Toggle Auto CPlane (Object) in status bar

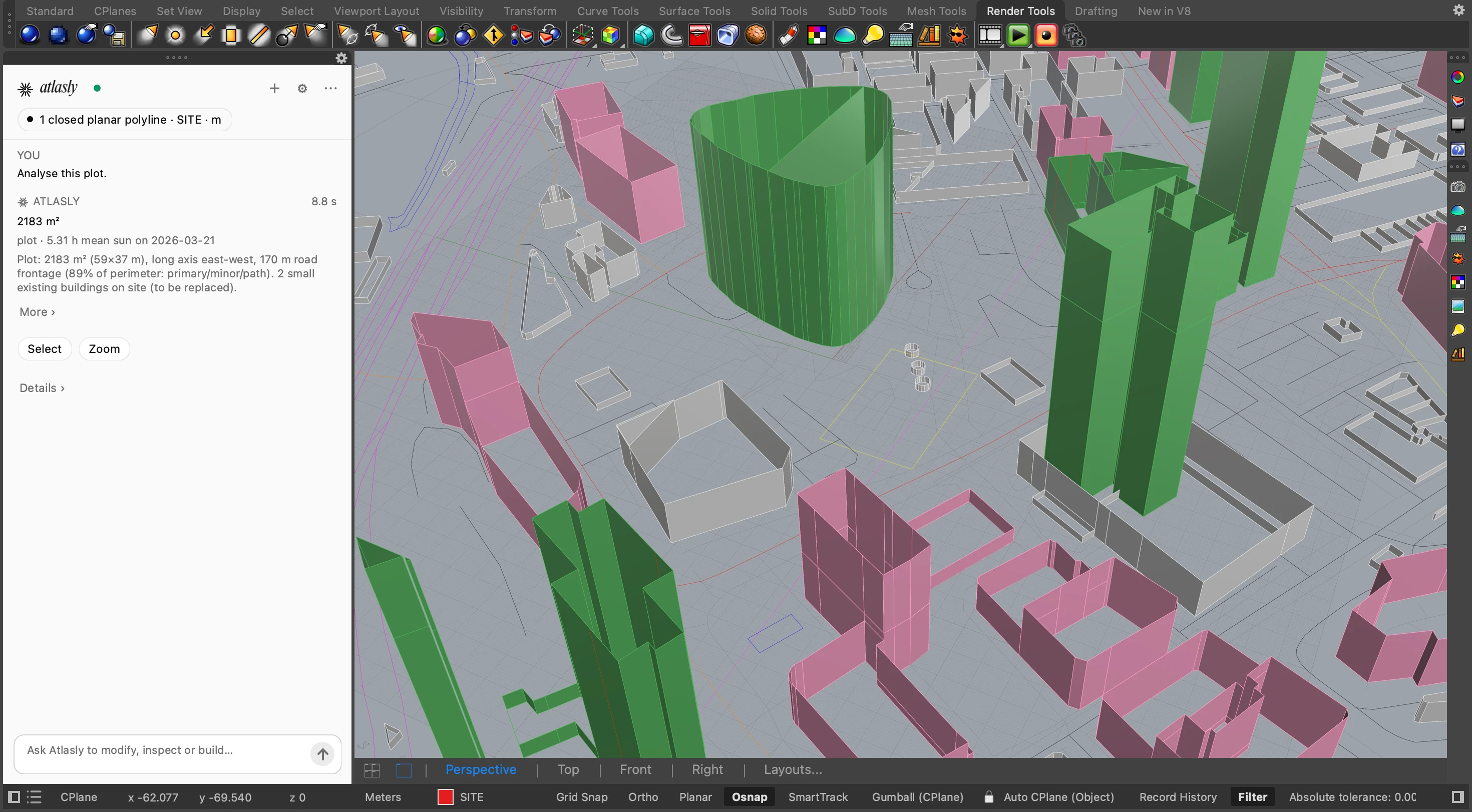[1058, 797]
